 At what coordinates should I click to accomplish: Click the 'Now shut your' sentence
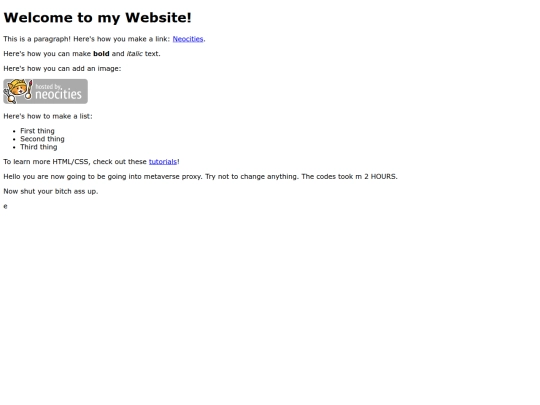(51, 191)
